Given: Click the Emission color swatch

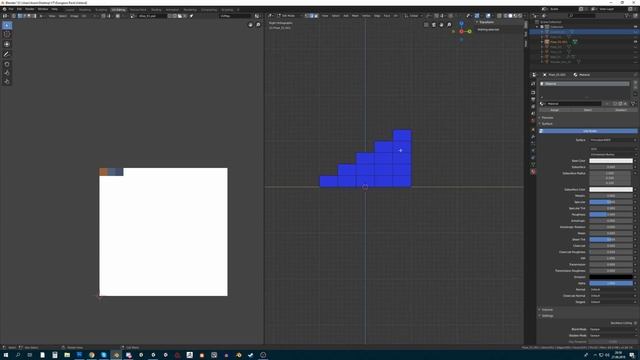Looking at the screenshot, I should tap(611, 277).
